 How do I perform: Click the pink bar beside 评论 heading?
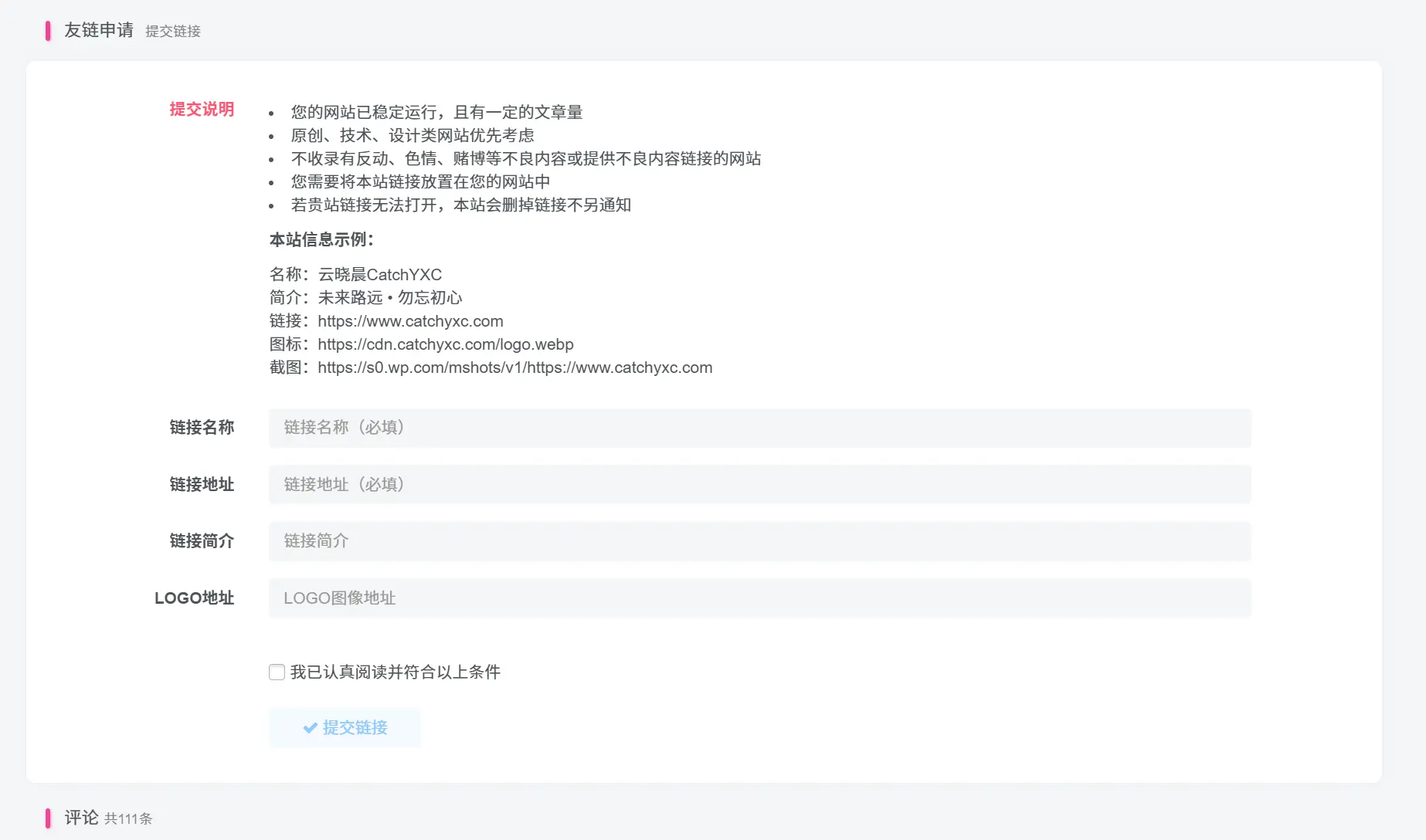pos(49,818)
